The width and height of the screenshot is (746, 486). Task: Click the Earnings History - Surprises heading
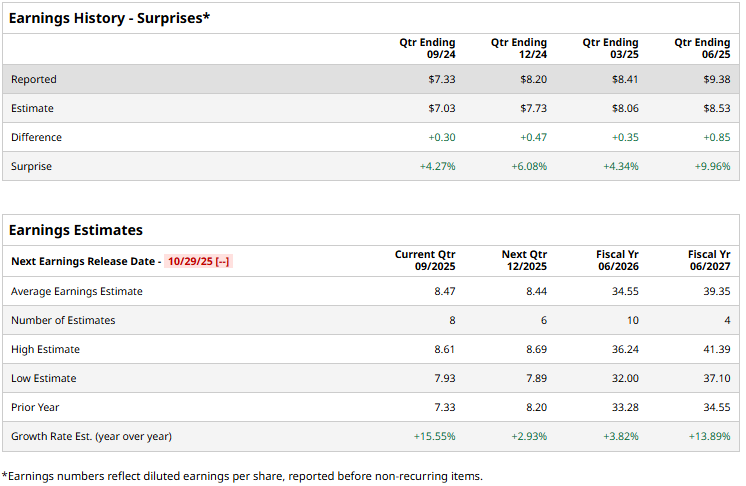pyautogui.click(x=109, y=18)
